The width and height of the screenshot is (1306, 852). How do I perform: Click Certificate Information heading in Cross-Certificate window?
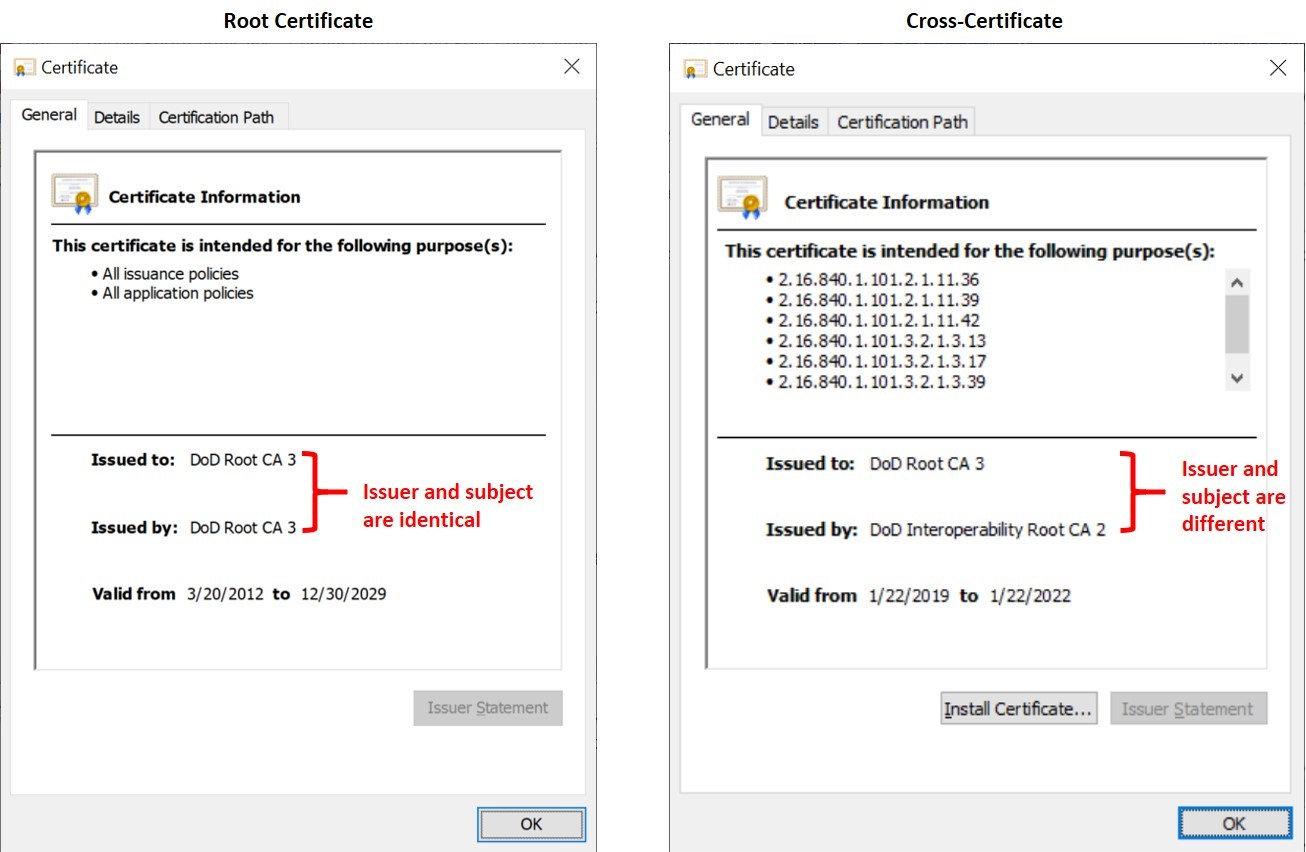click(x=887, y=202)
